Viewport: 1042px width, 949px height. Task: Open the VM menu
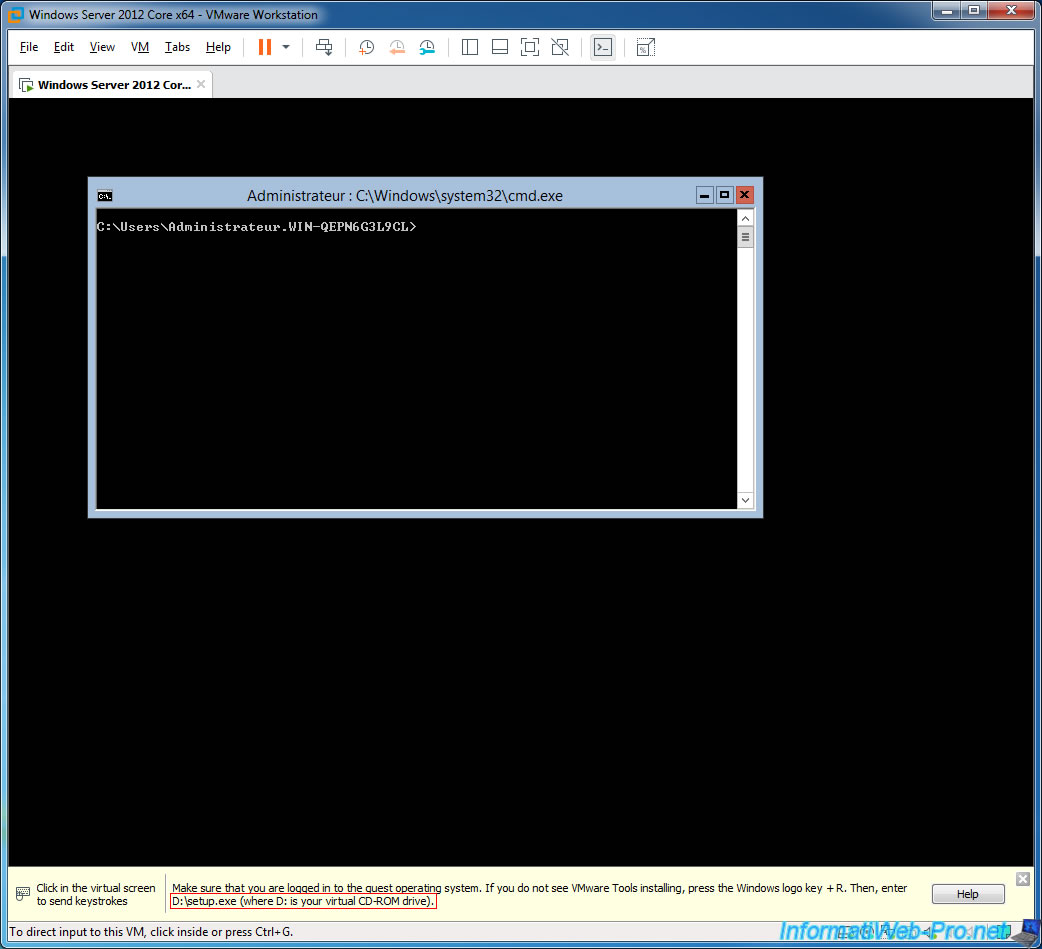140,47
